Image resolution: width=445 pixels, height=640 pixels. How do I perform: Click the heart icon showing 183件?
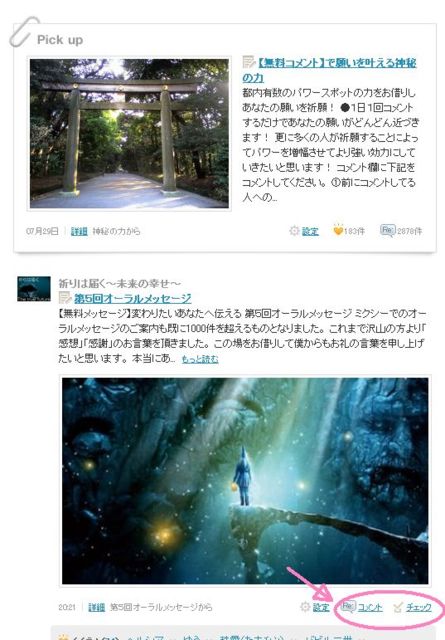tap(338, 230)
